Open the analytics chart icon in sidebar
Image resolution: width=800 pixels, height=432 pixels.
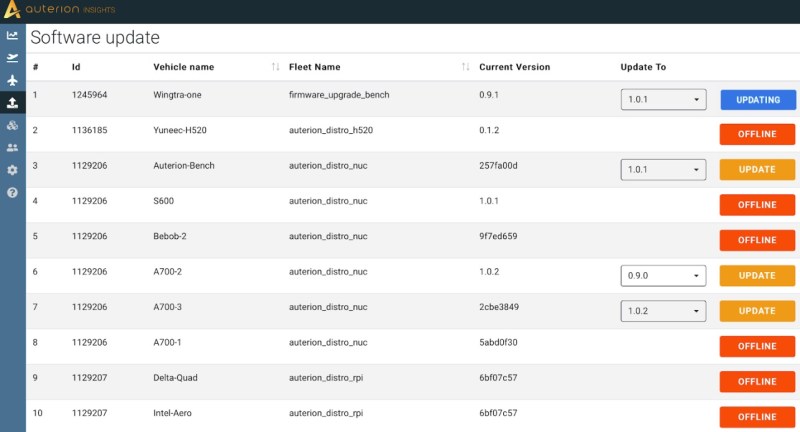[x=12, y=35]
